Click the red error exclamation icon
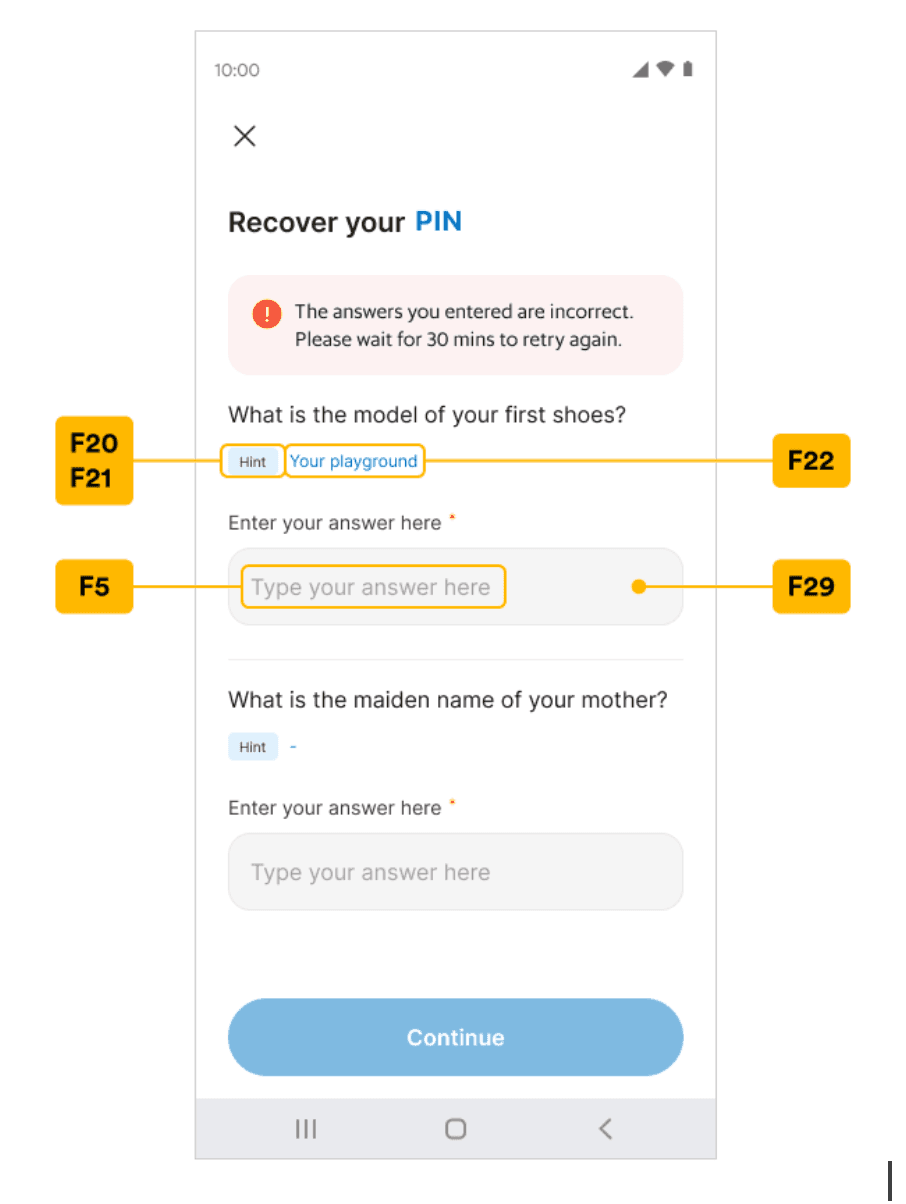The width and height of the screenshot is (906, 1204). (x=267, y=314)
